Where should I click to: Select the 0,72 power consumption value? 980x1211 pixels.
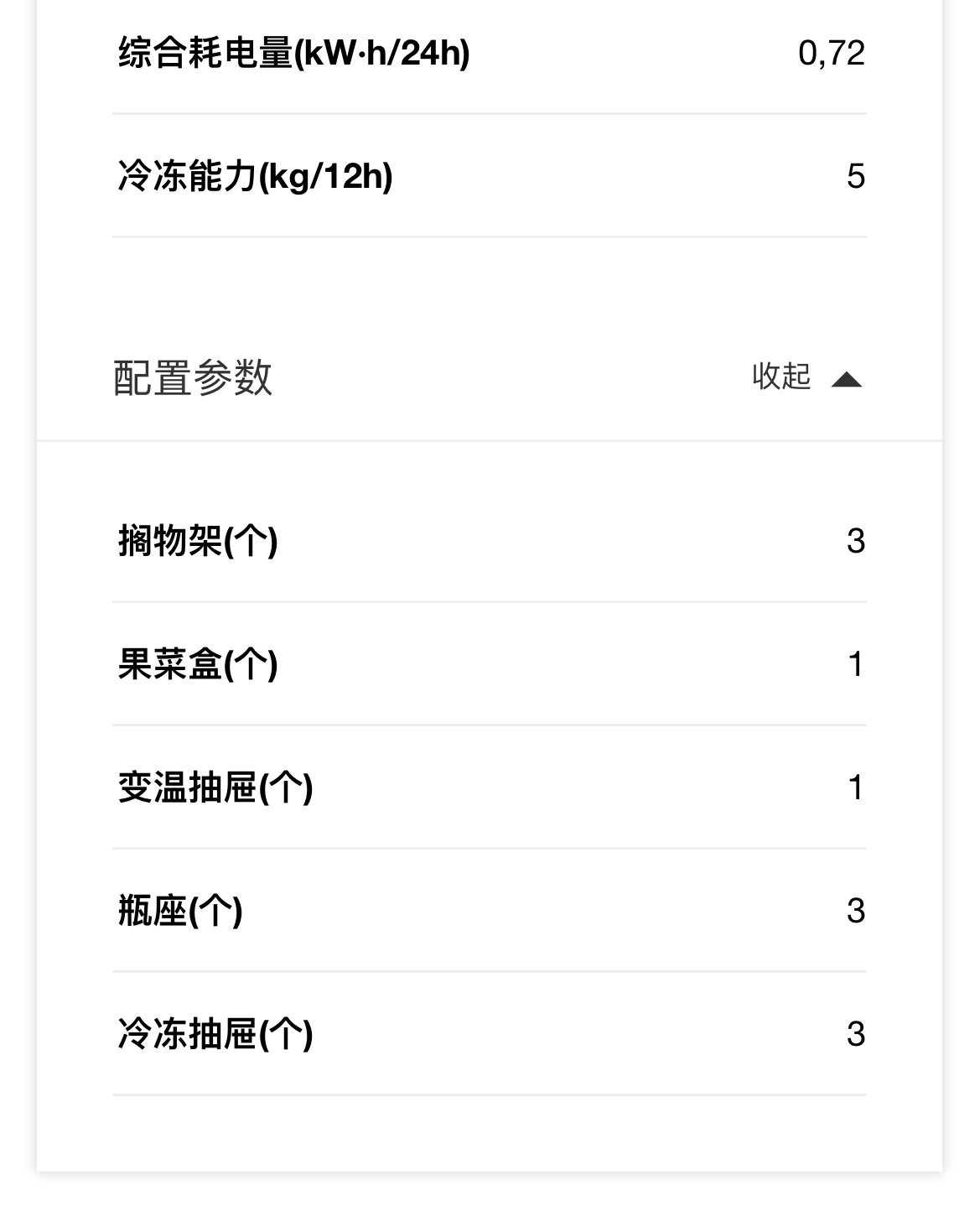click(831, 53)
